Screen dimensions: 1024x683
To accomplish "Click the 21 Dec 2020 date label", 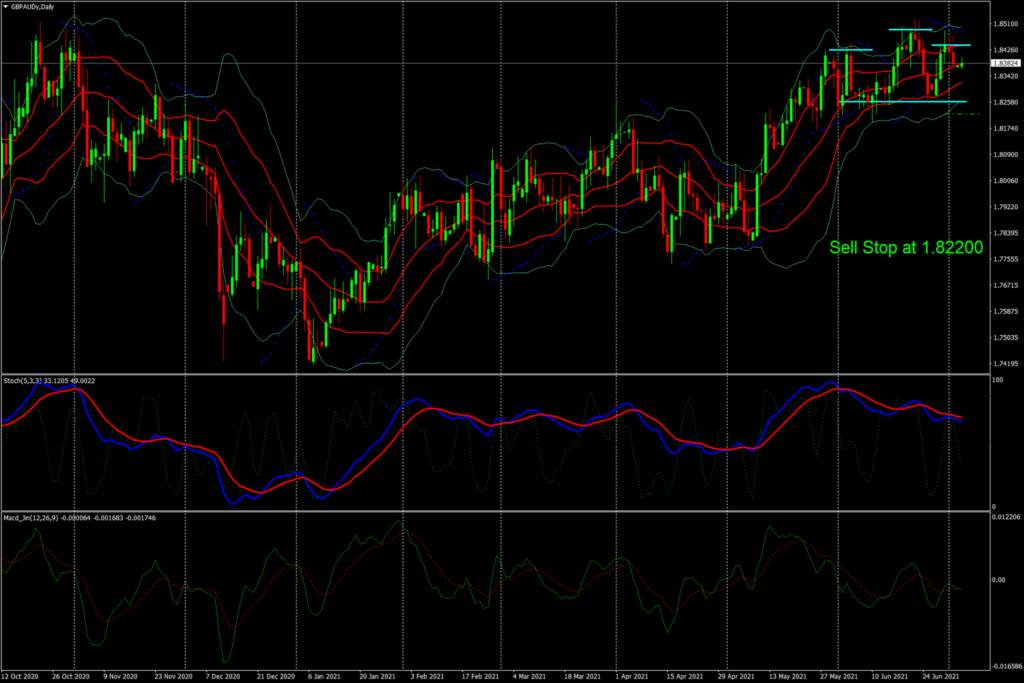I will click(x=276, y=676).
